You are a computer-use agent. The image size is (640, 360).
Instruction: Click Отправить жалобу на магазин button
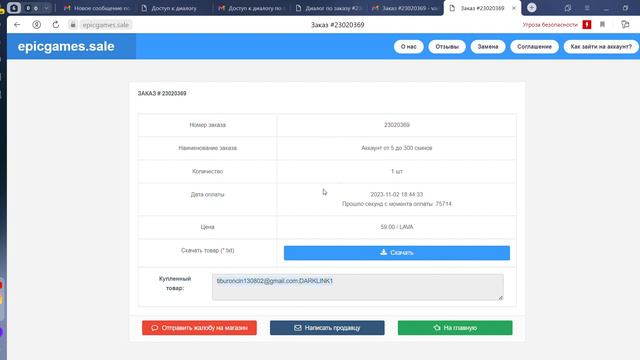pos(199,328)
